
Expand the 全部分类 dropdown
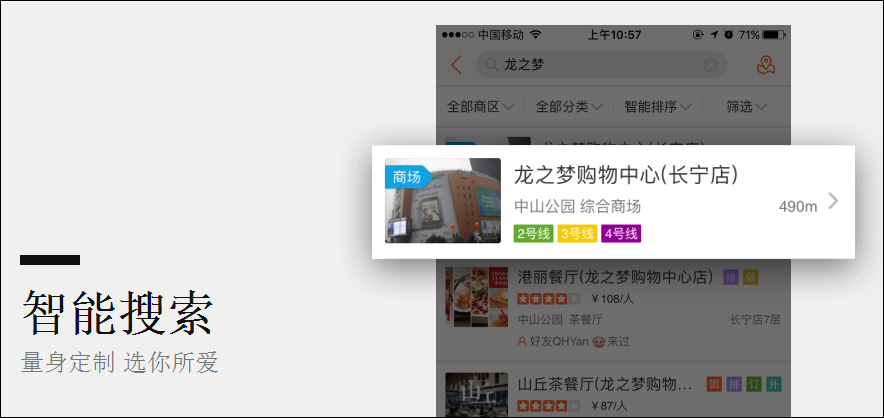point(569,107)
